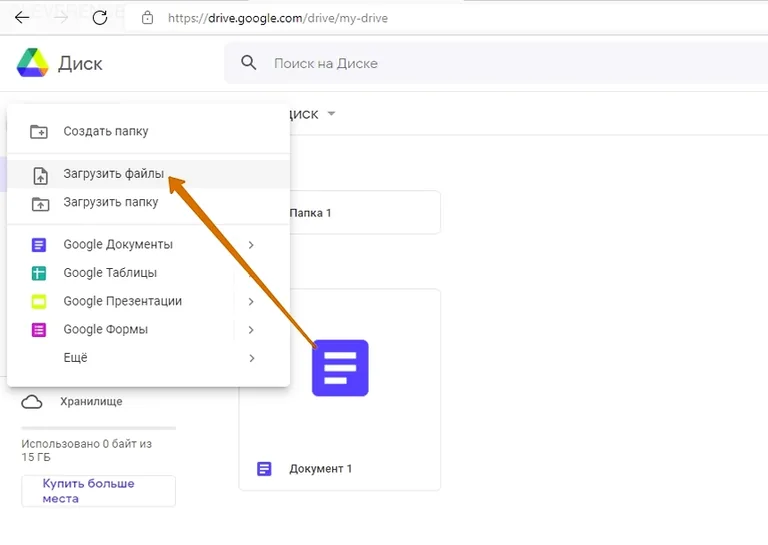
Task: Click the browser back arrow
Action: tap(22, 18)
